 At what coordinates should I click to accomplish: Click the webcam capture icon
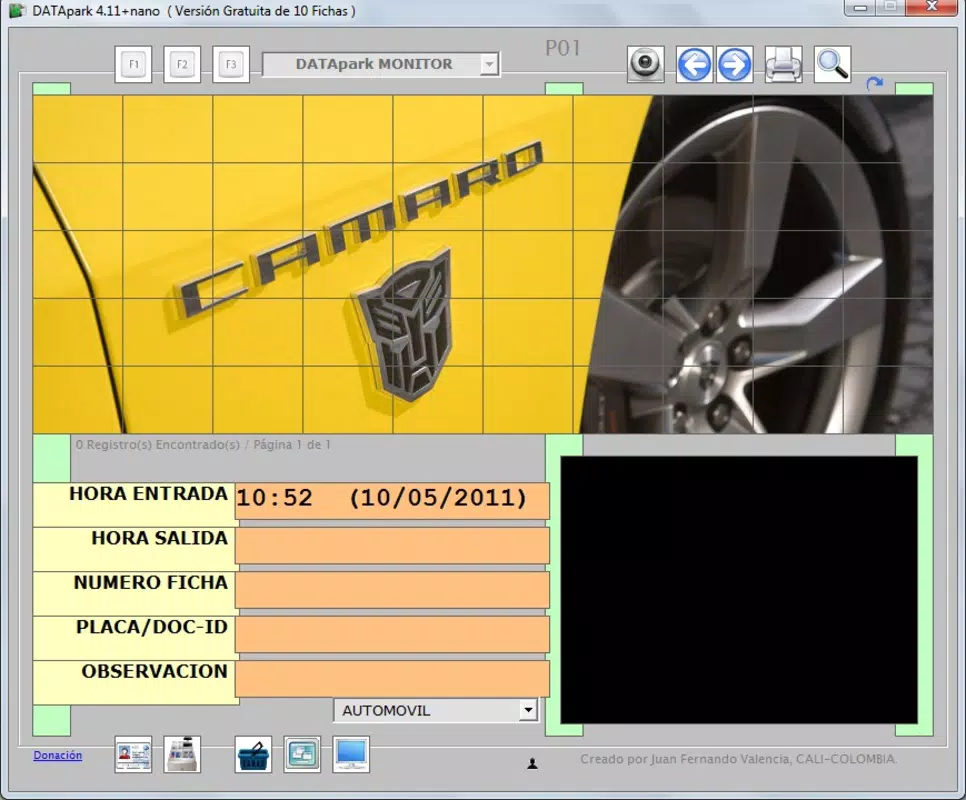pos(646,64)
